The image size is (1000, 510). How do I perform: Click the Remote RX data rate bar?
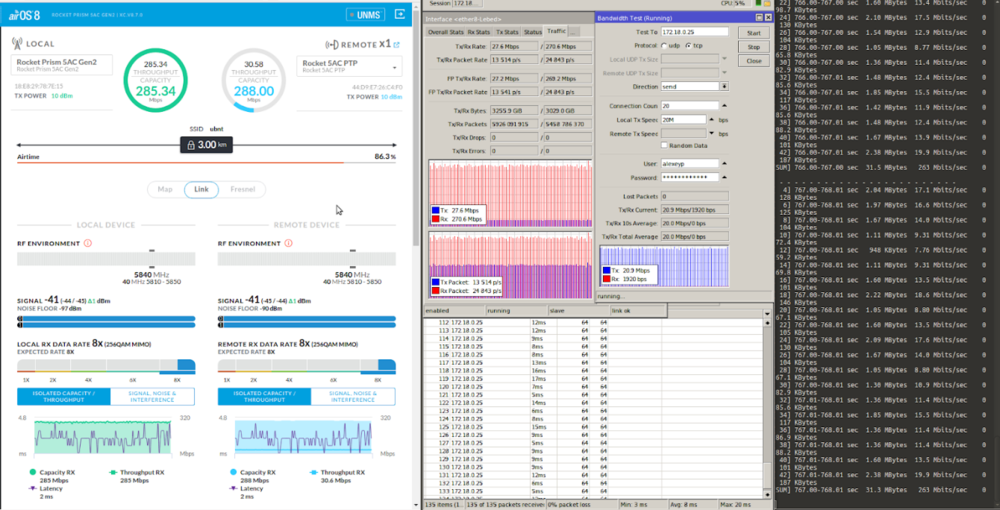(307, 366)
